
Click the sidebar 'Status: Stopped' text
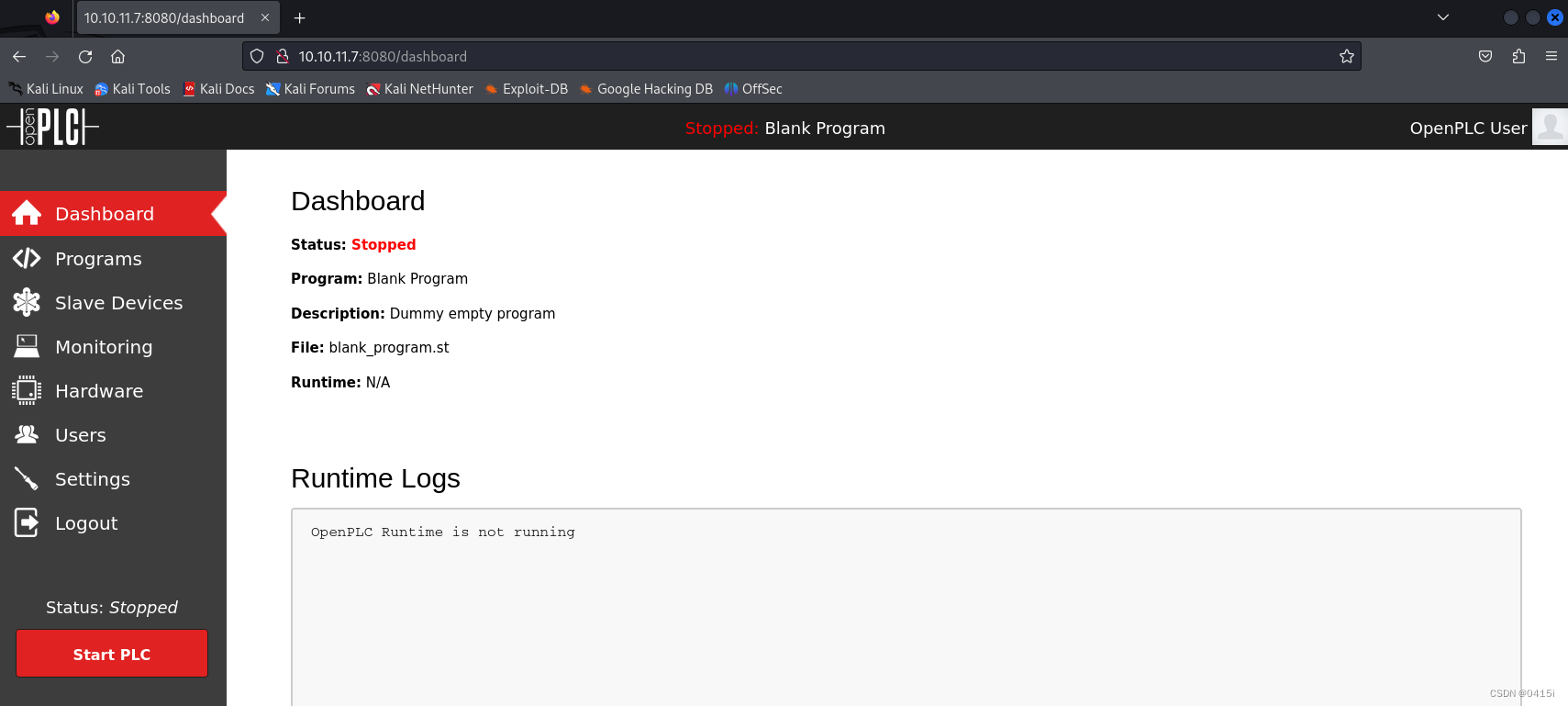112,607
